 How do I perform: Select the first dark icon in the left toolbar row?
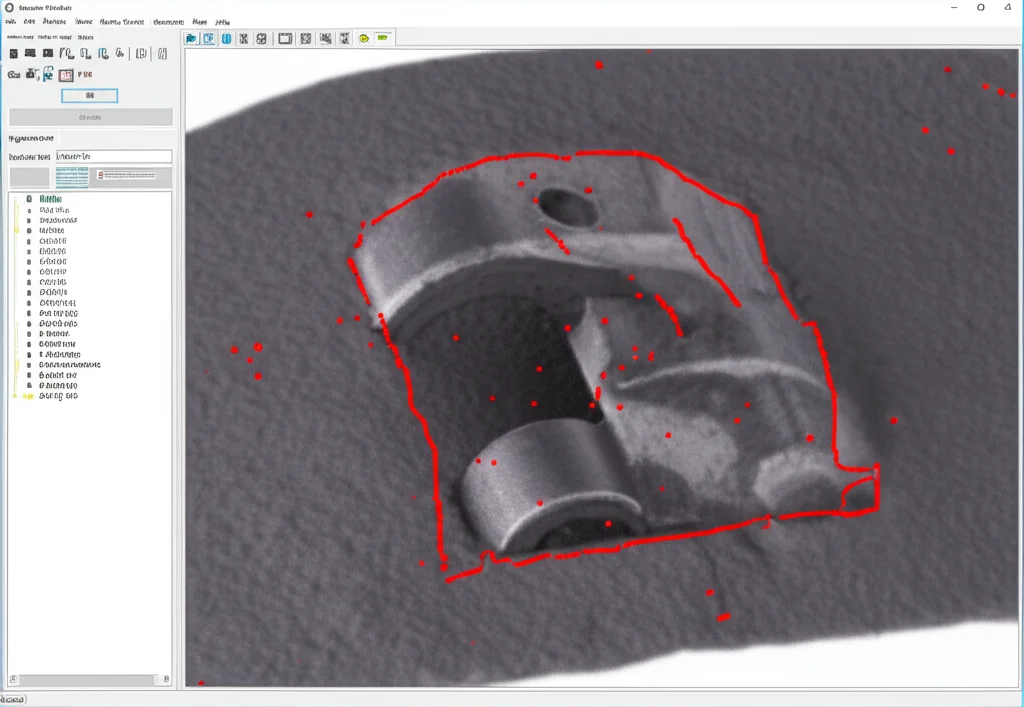[13, 53]
